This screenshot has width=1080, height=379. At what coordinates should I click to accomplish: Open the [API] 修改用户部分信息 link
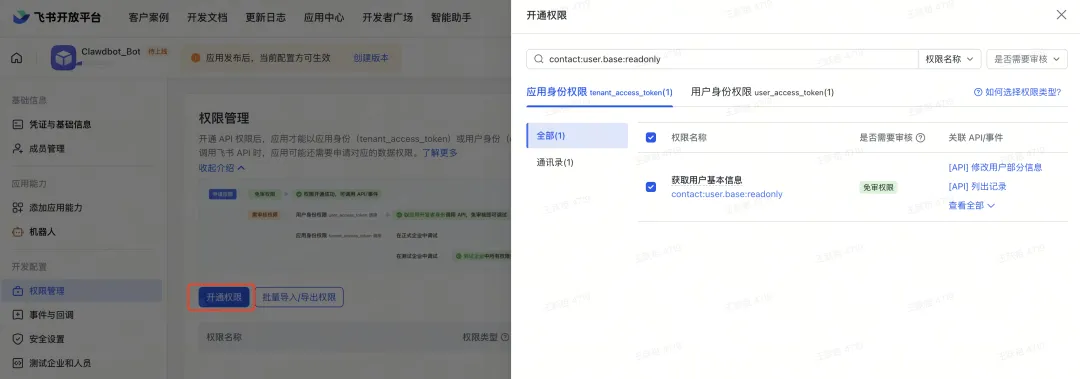click(995, 167)
